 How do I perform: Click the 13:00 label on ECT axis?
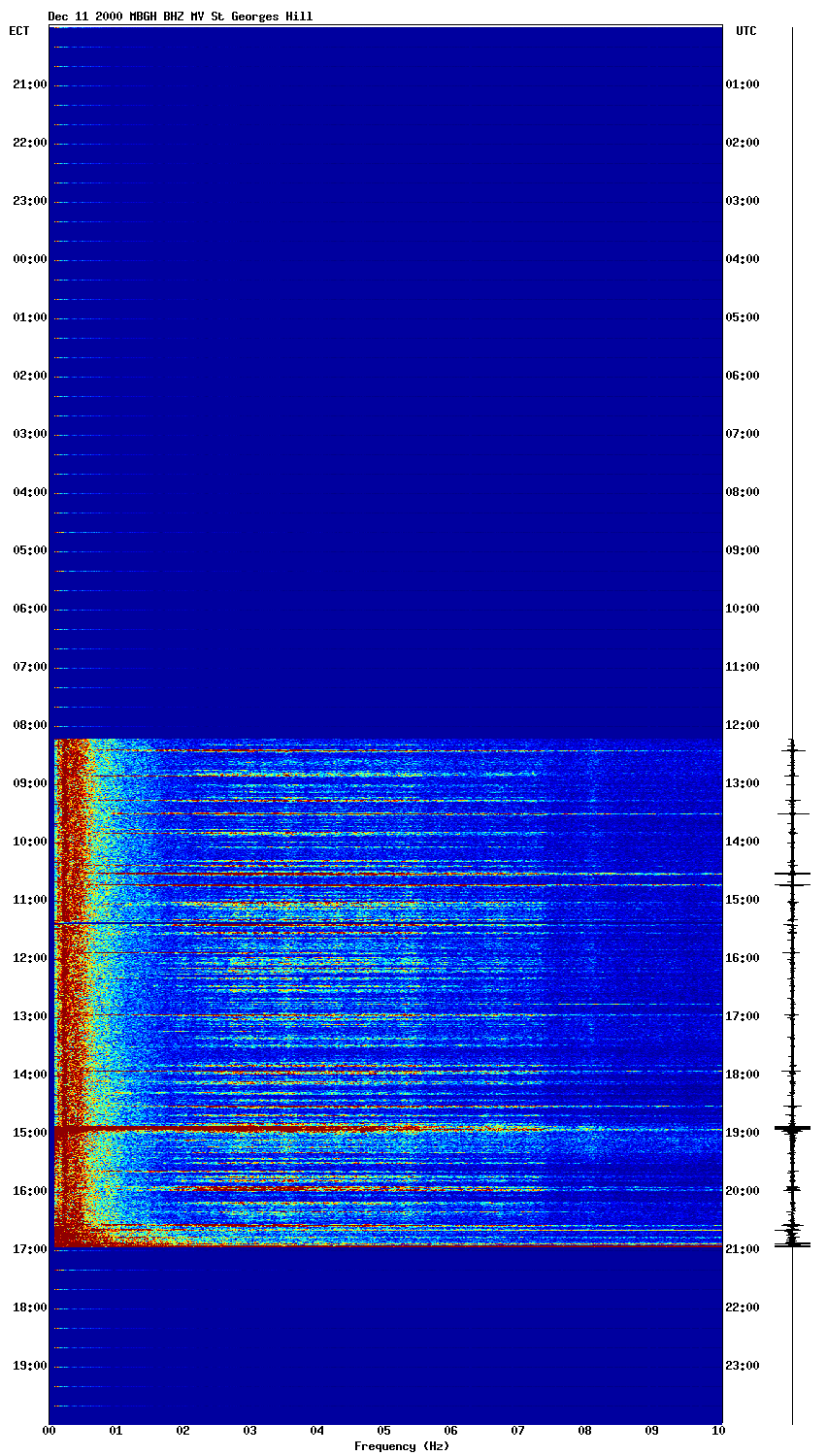click(x=29, y=1016)
